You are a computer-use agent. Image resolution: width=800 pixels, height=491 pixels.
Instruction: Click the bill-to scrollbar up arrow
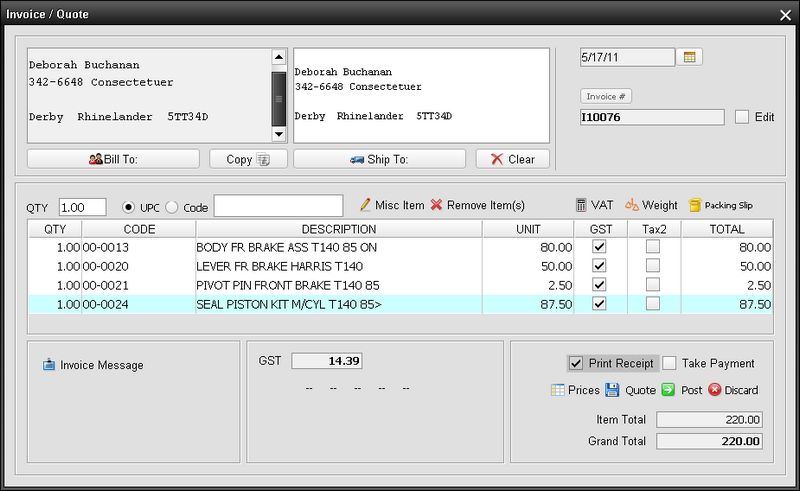(279, 57)
